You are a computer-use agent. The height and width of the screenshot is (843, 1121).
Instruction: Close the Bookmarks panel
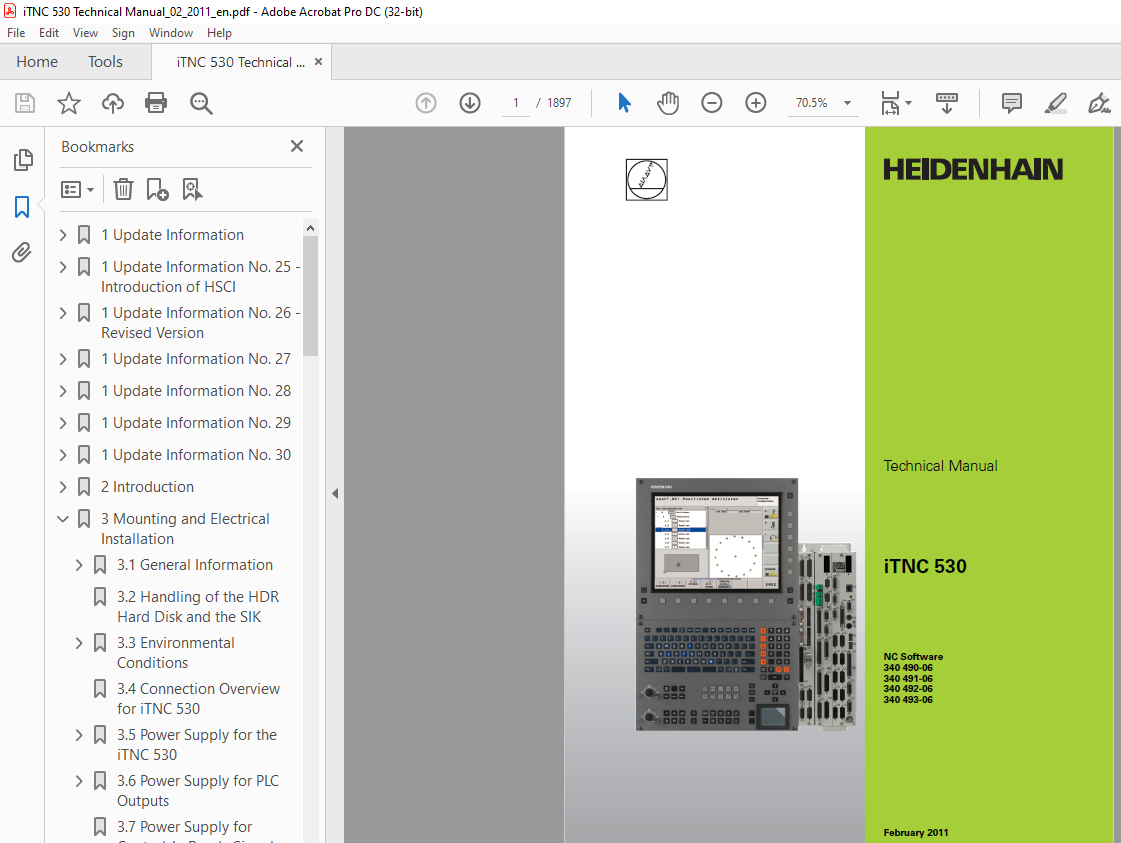(297, 147)
